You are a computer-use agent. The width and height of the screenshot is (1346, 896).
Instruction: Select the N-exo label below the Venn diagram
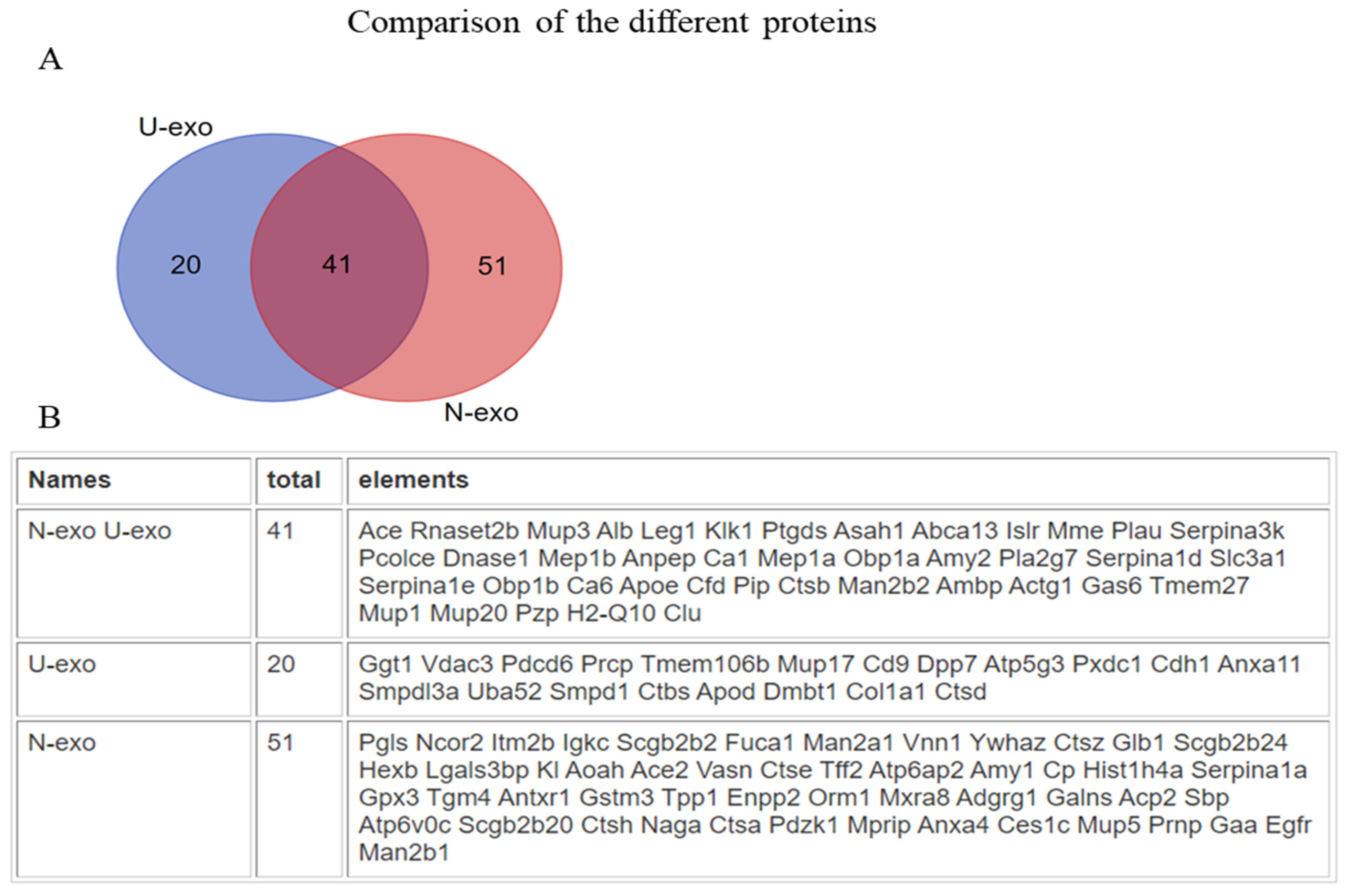point(481,413)
